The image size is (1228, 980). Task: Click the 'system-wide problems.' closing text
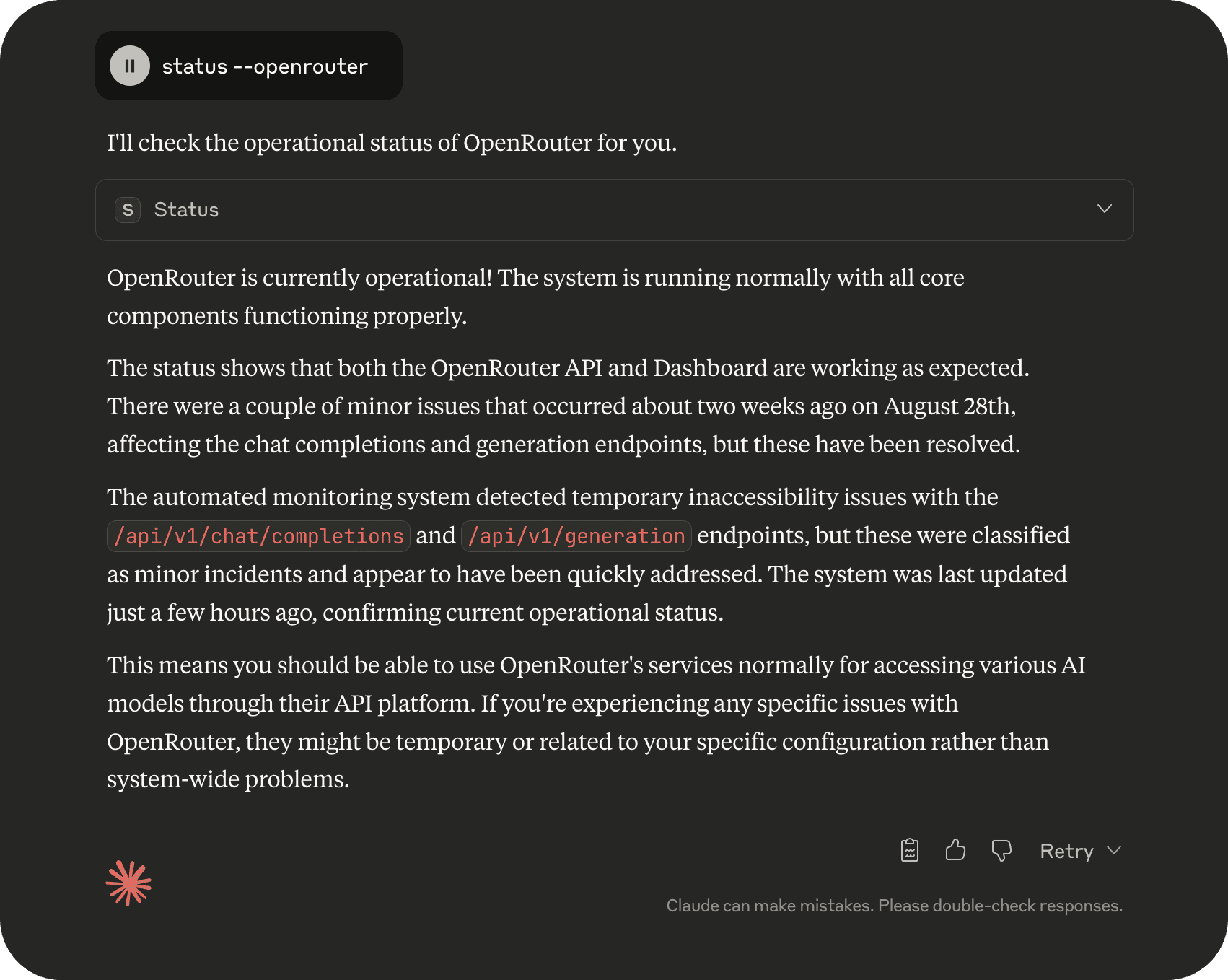coord(228,779)
